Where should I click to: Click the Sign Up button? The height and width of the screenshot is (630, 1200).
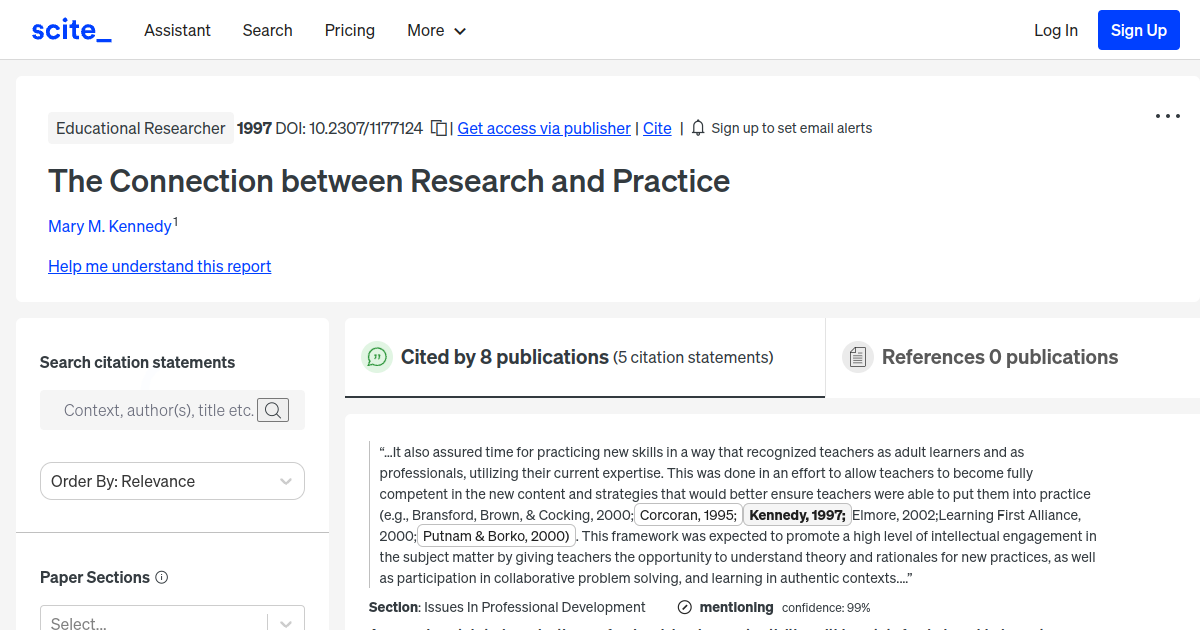[1138, 30]
